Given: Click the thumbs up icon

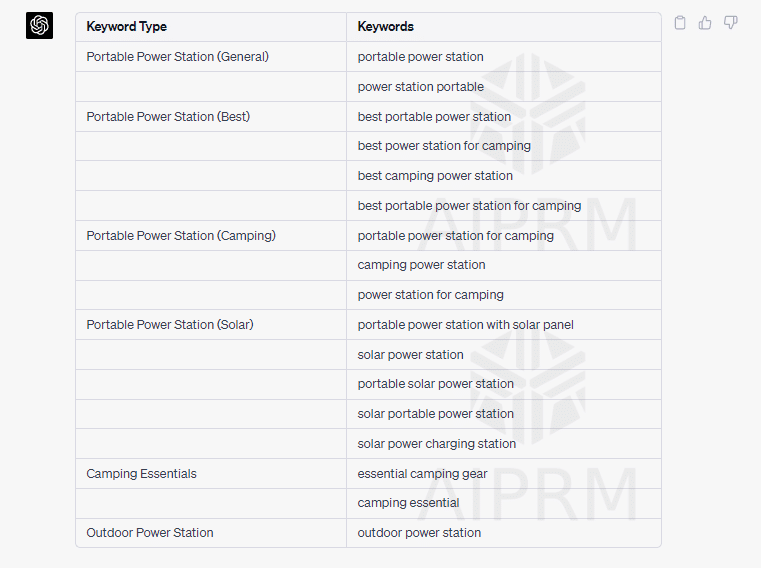Looking at the screenshot, I should pyautogui.click(x=705, y=23).
